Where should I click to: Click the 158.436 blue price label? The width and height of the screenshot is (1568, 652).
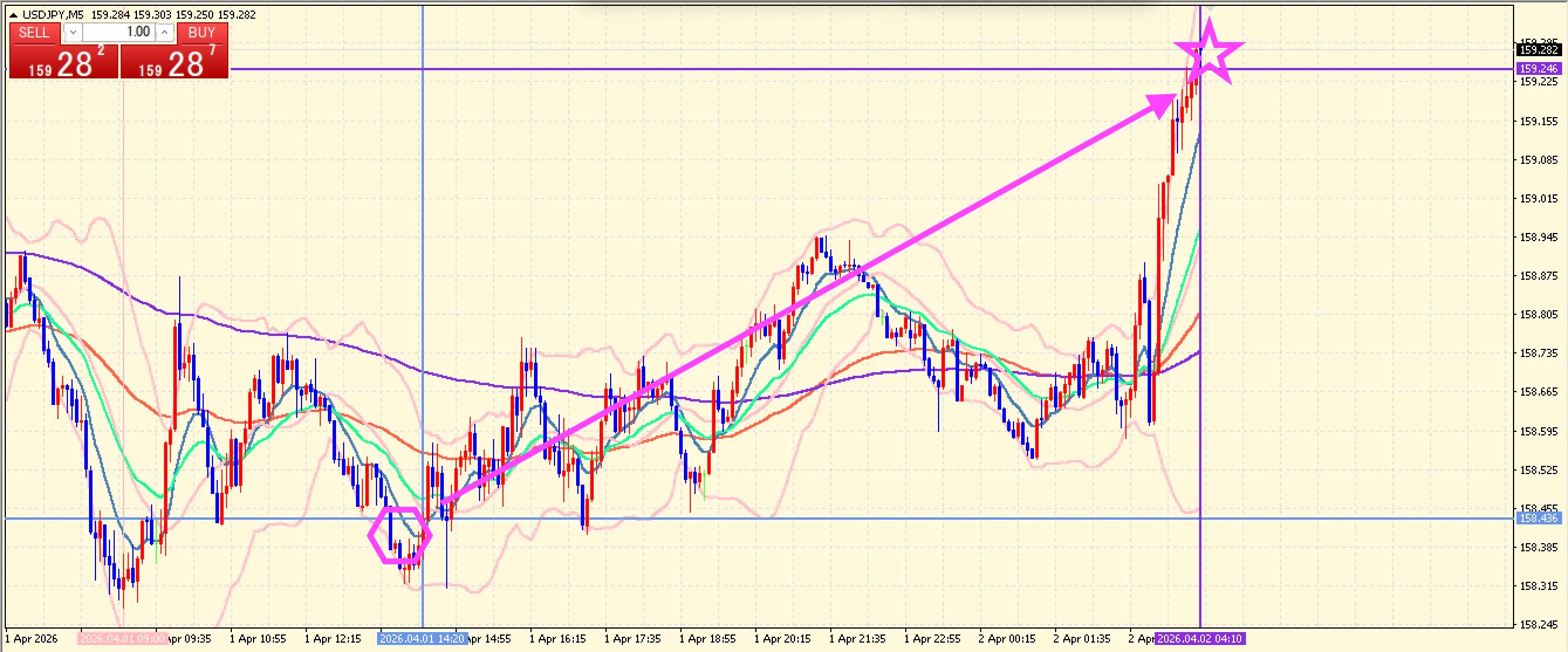1538,518
